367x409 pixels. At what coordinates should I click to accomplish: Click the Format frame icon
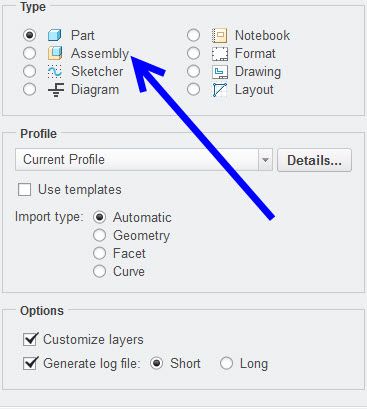pos(220,53)
